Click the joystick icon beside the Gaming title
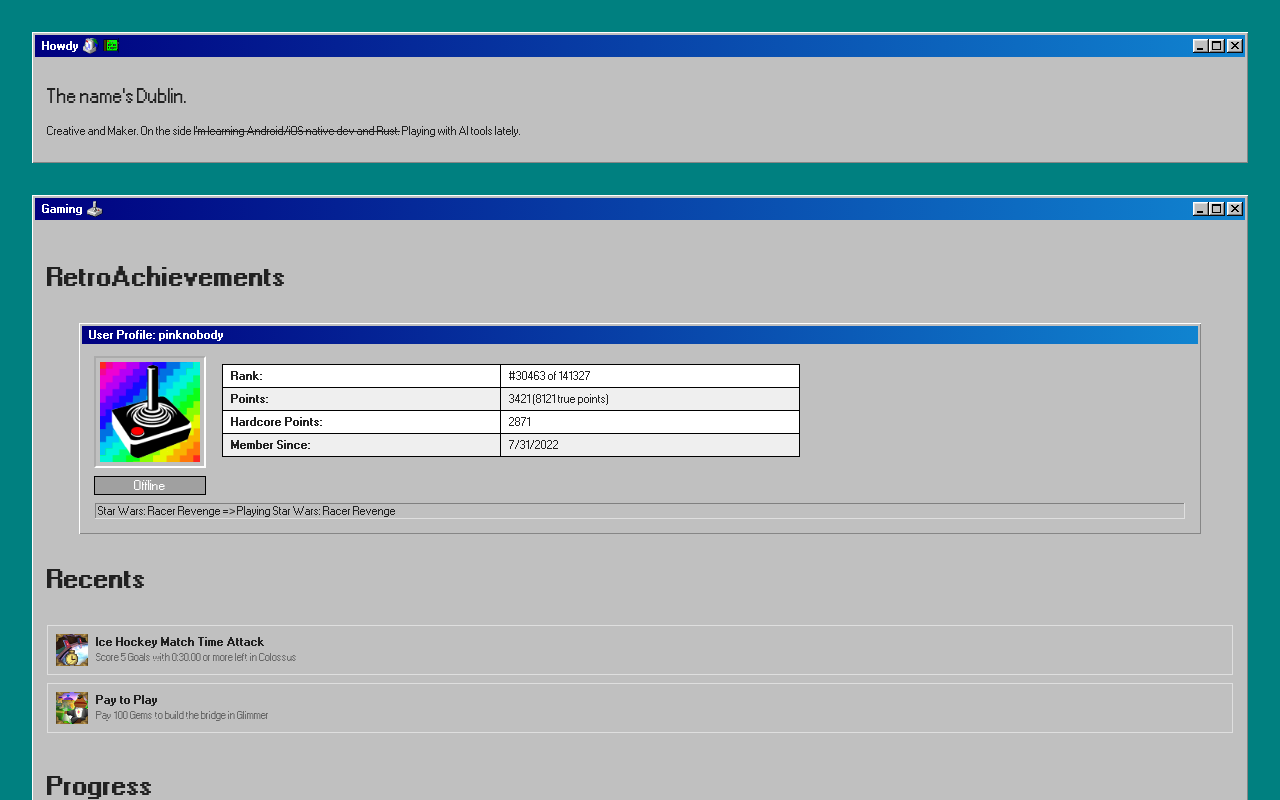 (95, 209)
